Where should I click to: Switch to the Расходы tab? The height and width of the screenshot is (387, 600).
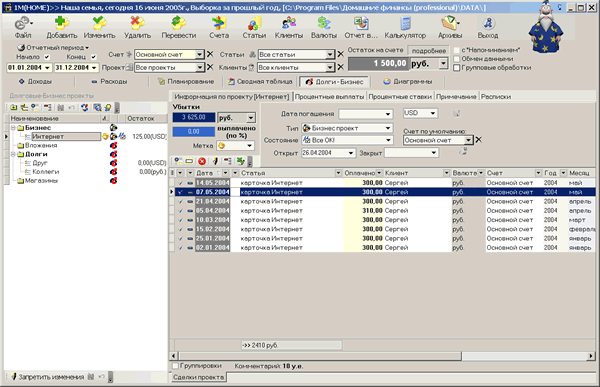coord(110,82)
